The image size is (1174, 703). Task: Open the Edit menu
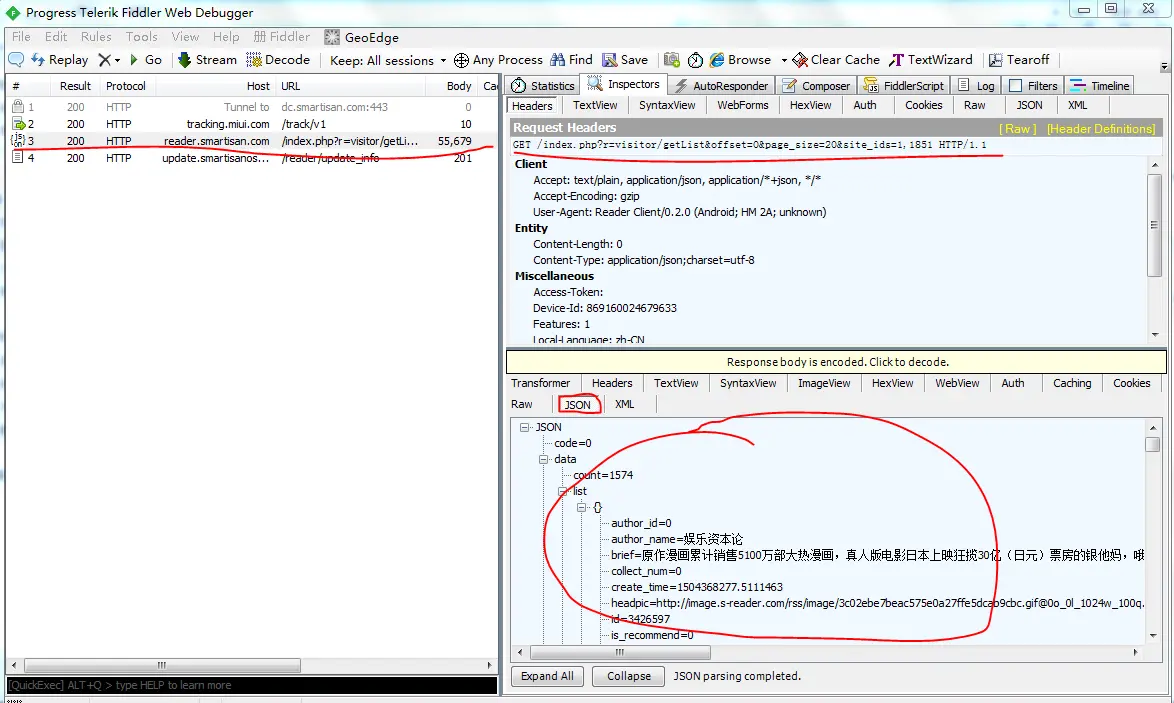55,37
